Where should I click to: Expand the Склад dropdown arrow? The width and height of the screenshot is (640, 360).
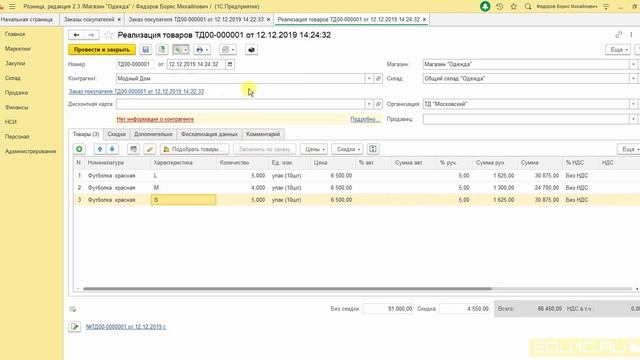pos(633,78)
